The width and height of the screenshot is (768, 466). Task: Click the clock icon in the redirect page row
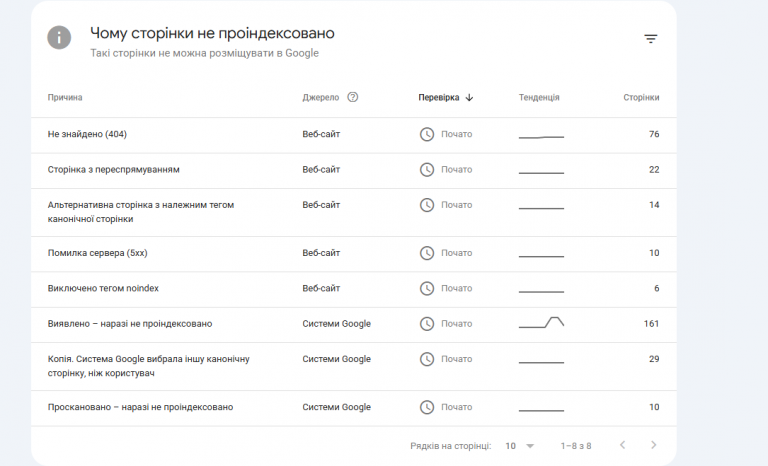click(427, 170)
